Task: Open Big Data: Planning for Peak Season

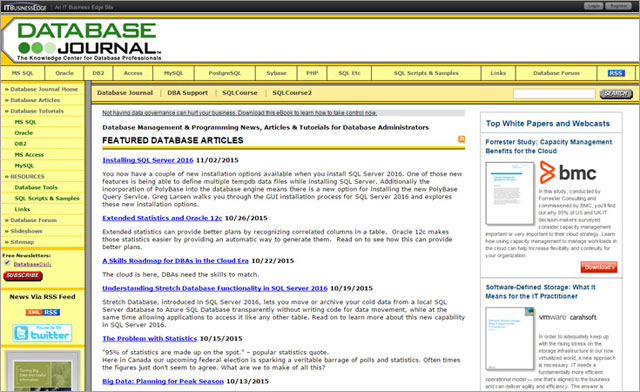Action: pyautogui.click(x=163, y=381)
